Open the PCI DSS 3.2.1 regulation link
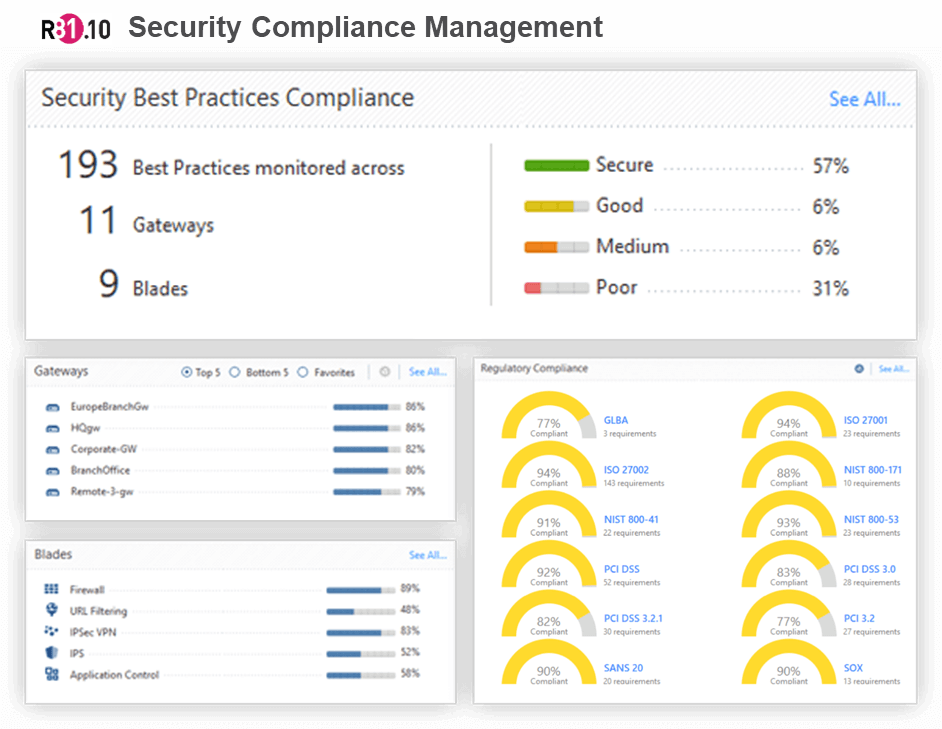 (633, 618)
